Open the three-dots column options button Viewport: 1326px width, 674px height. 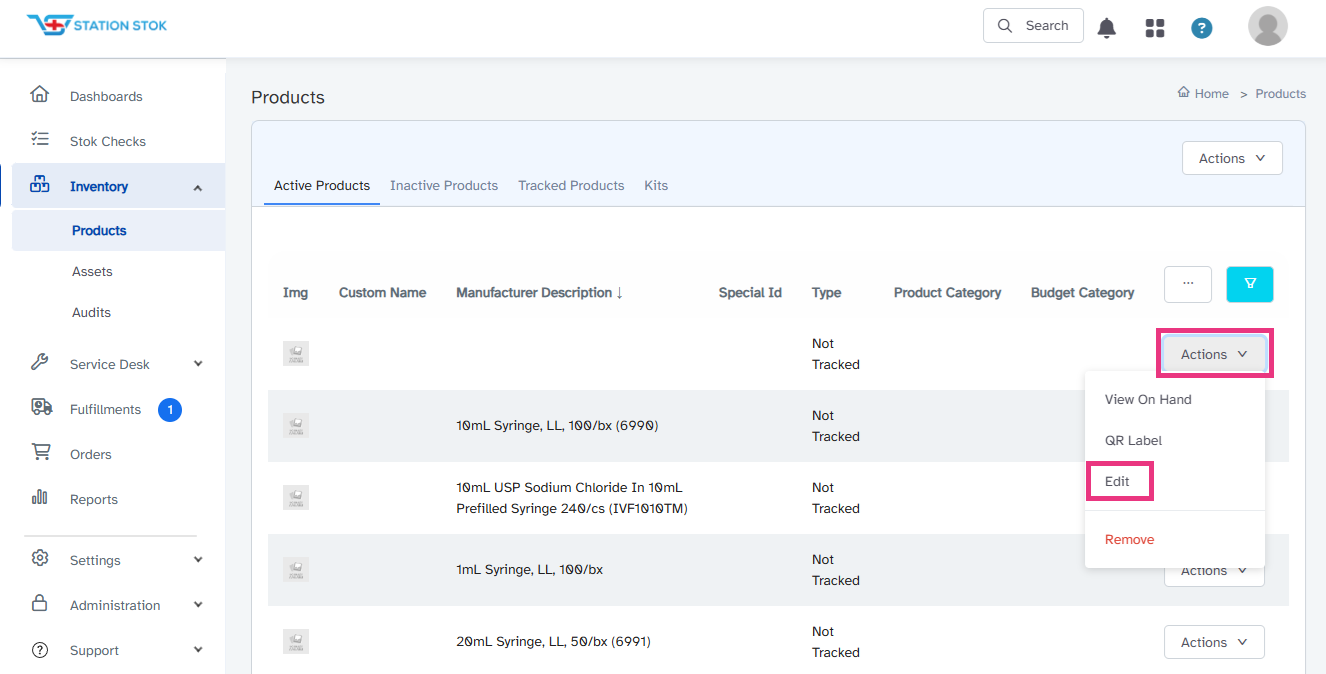[x=1188, y=284]
